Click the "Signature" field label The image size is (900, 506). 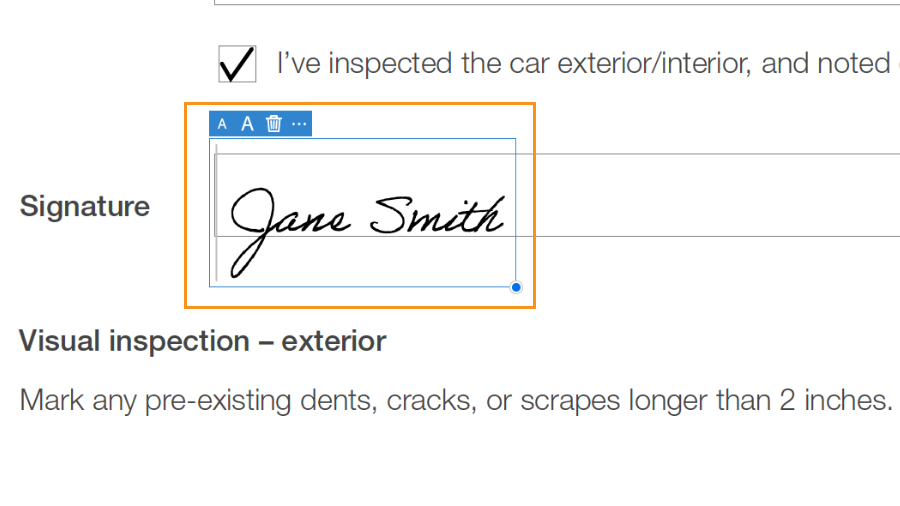(x=85, y=207)
